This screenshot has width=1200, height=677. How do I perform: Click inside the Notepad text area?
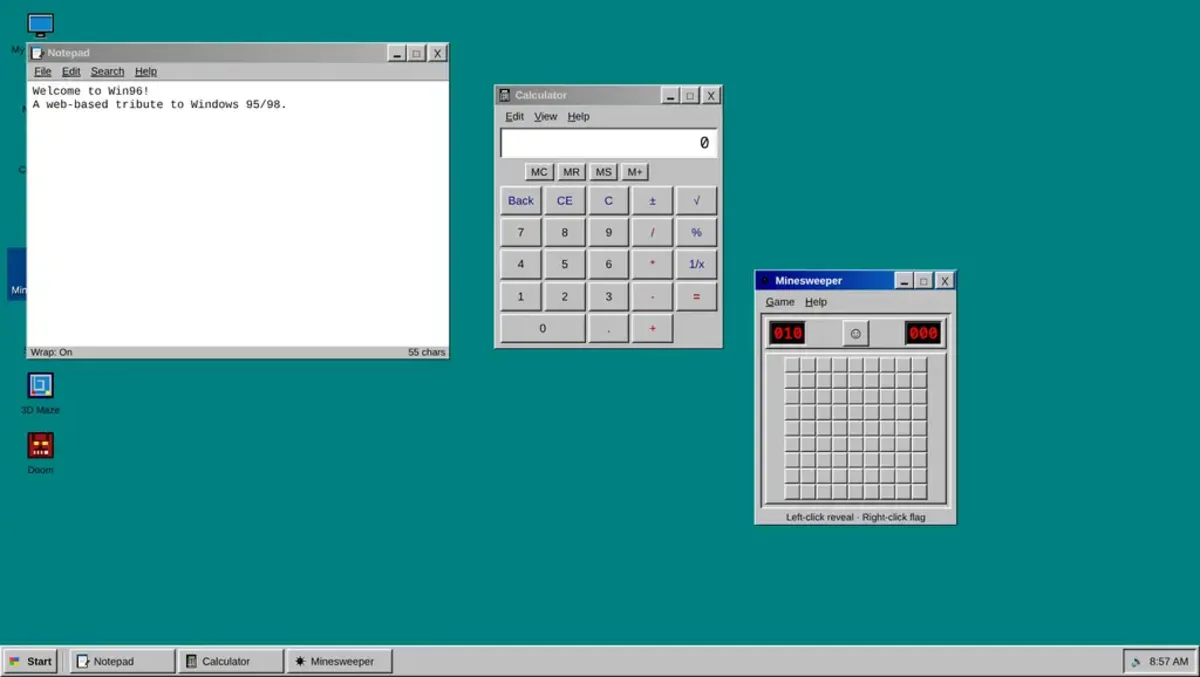[x=237, y=213]
